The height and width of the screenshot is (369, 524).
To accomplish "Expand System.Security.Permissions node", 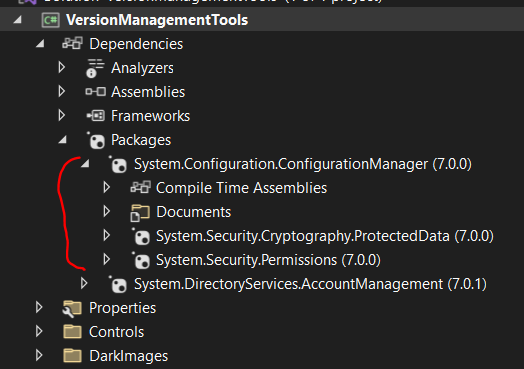I will [107, 259].
